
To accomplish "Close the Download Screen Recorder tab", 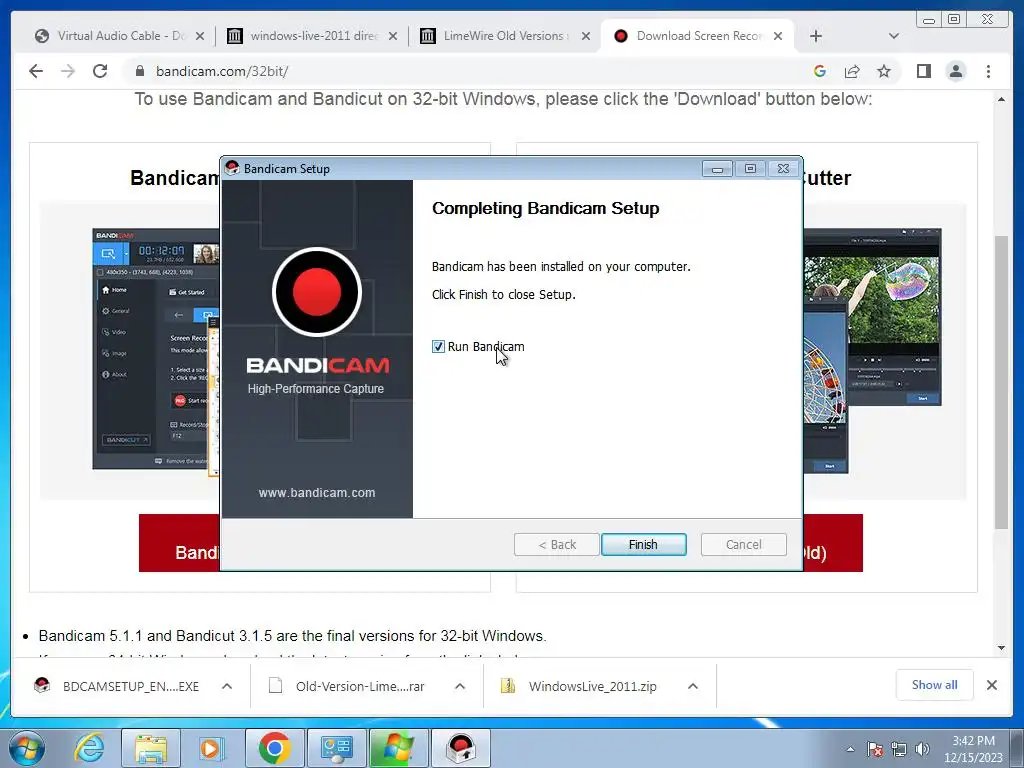I will click(x=778, y=36).
